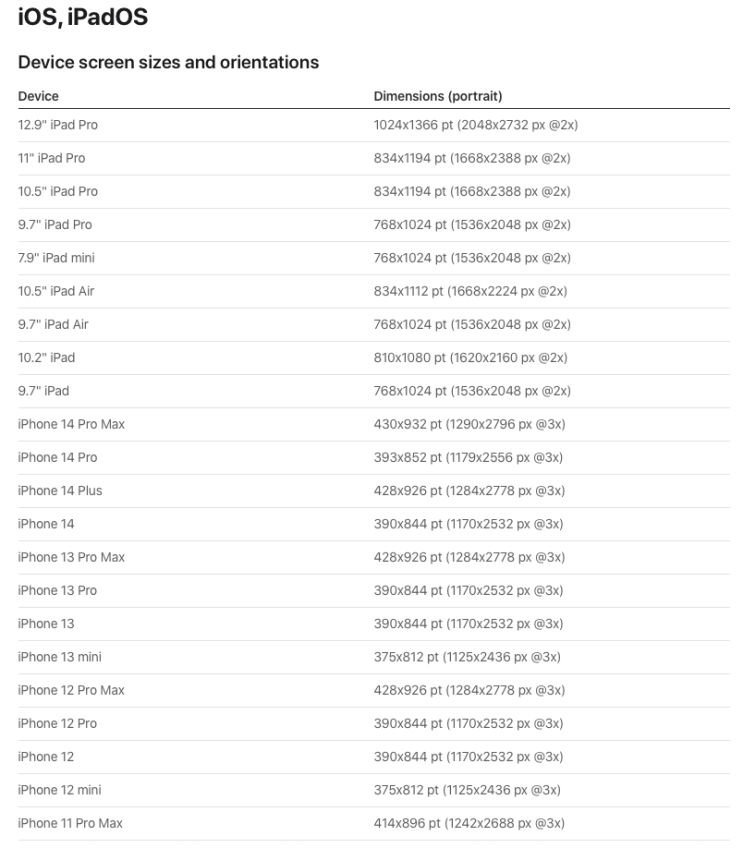This screenshot has height=848, width=743.
Task: Select the 430x932 pt dimensions value
Action: (x=469, y=424)
